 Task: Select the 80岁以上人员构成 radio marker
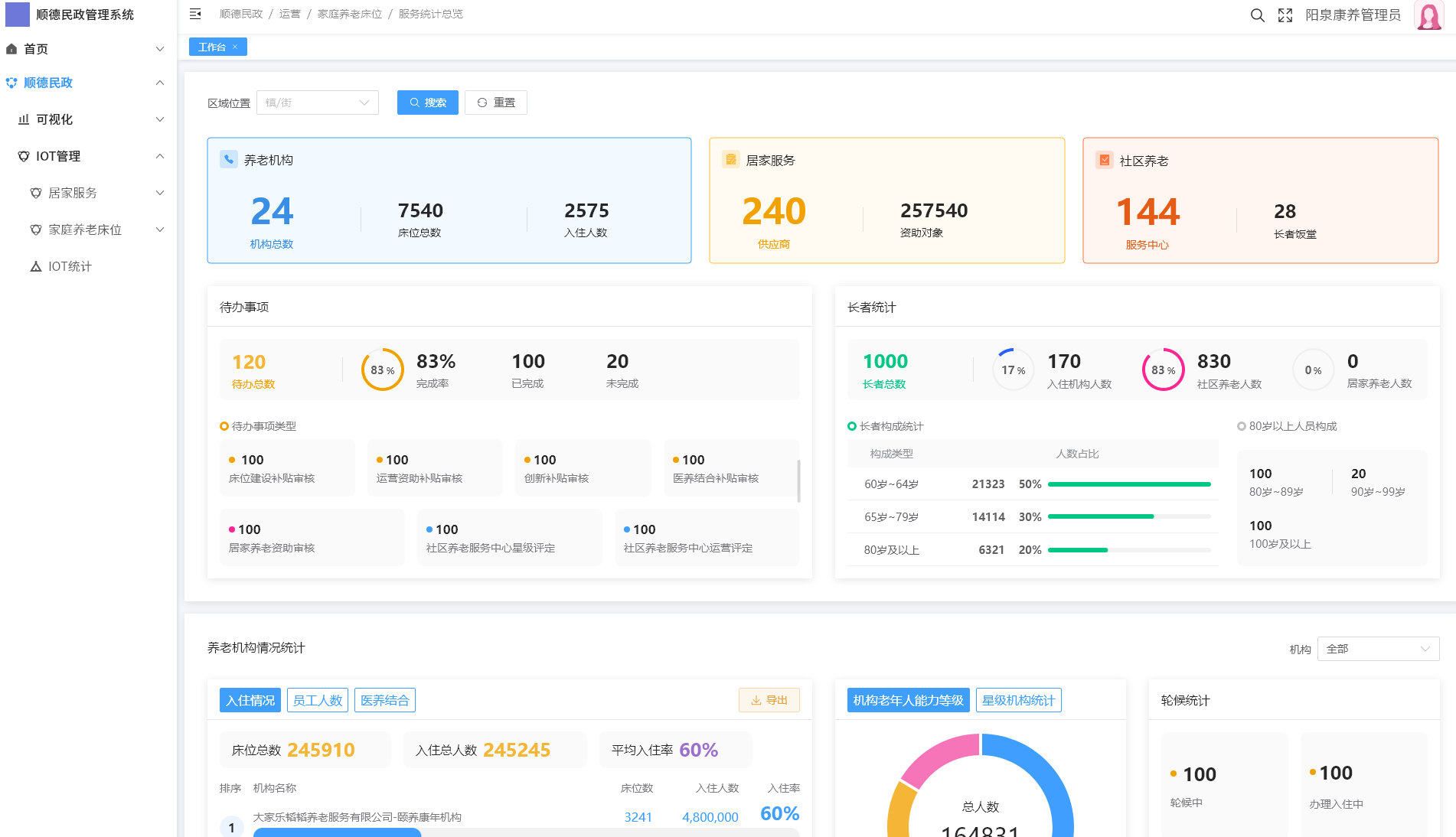point(1242,426)
